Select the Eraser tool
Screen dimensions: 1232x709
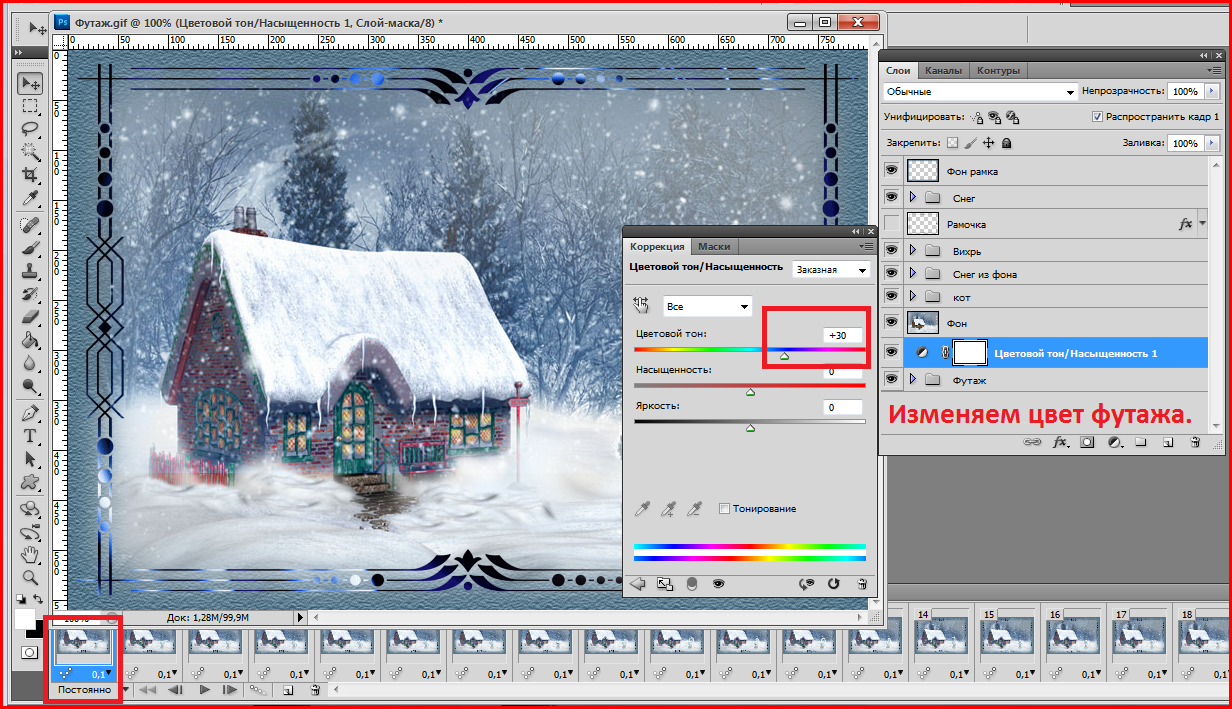click(x=31, y=316)
